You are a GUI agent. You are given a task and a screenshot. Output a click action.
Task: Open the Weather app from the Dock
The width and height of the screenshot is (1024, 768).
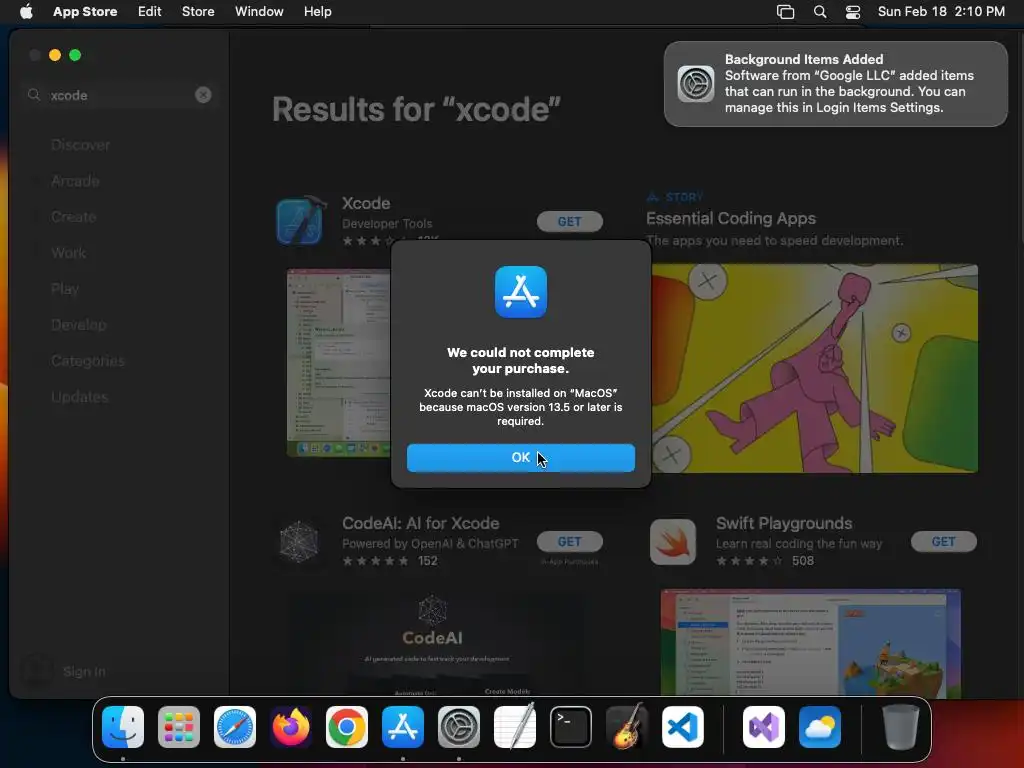[820, 727]
